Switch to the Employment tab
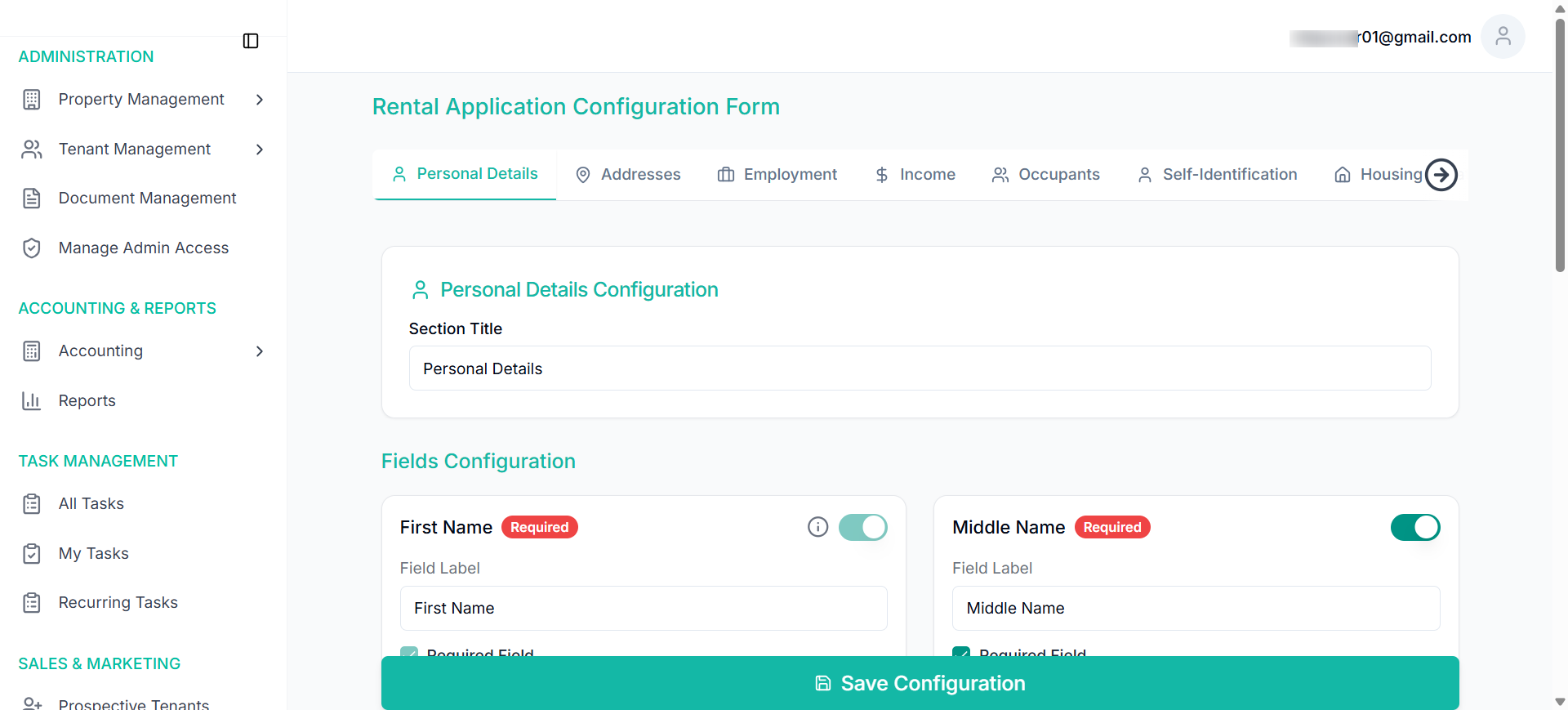Image resolution: width=1568 pixels, height=710 pixels. click(x=777, y=175)
